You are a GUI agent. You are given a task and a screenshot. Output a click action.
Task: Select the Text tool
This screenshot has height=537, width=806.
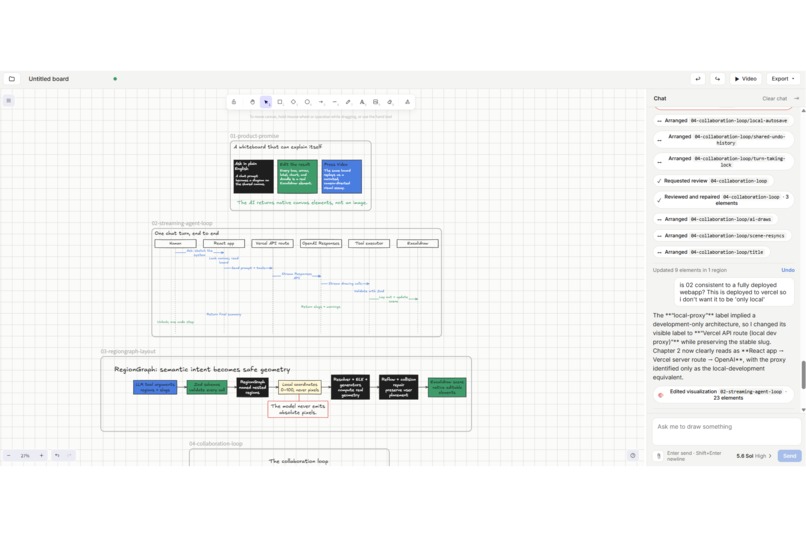(x=362, y=102)
